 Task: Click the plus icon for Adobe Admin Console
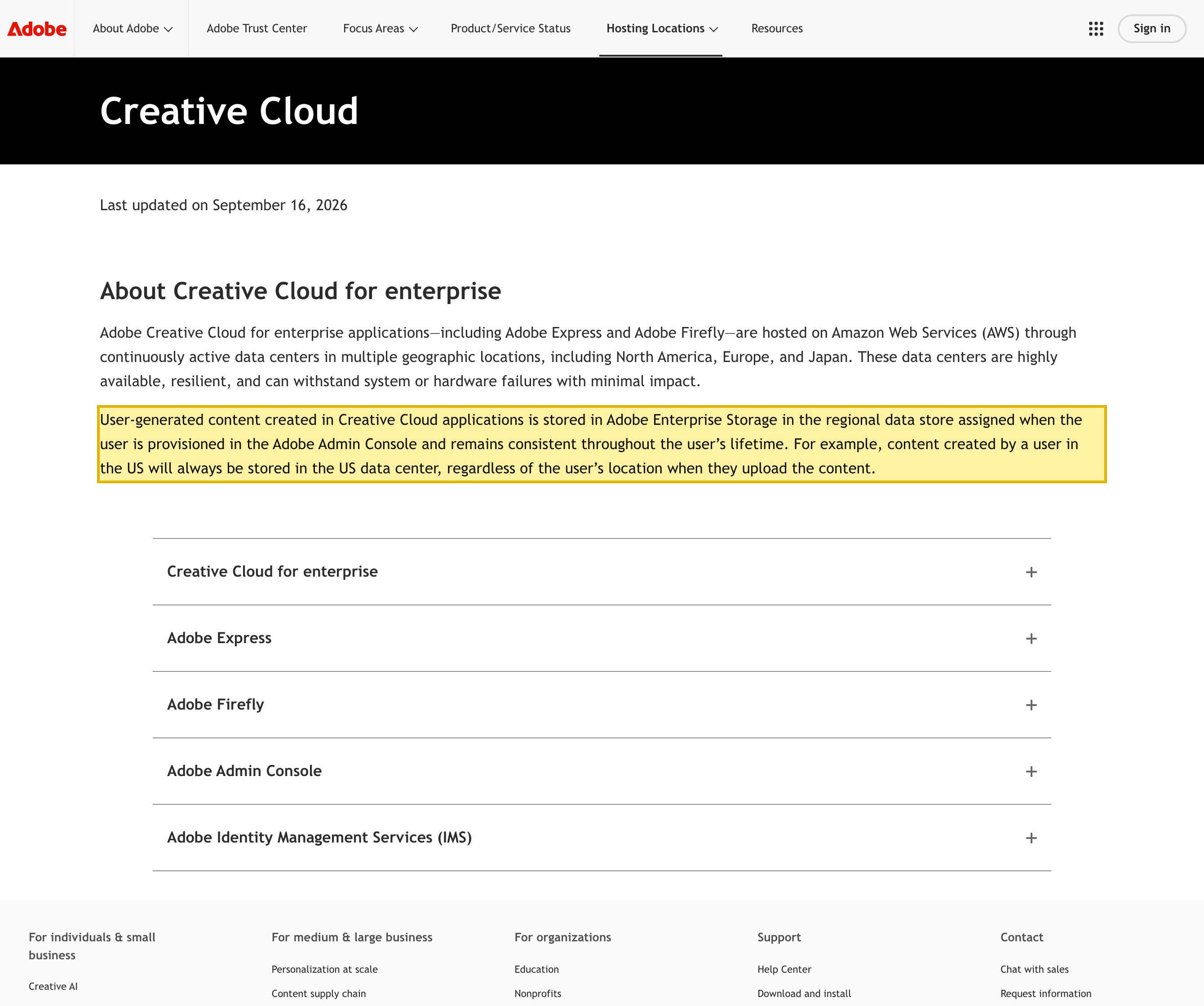(1031, 772)
